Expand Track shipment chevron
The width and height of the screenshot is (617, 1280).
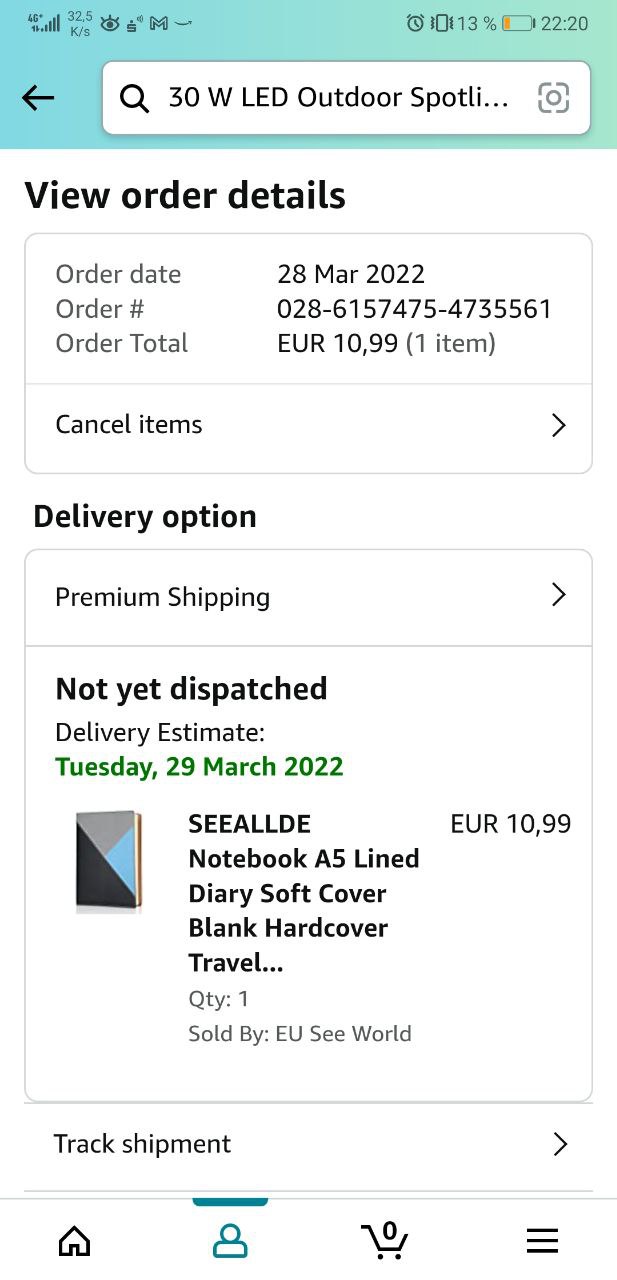pos(560,1144)
